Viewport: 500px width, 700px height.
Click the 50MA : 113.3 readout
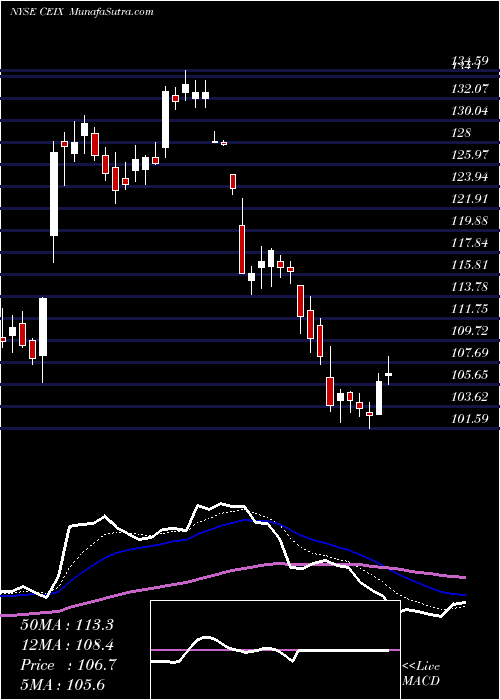pos(67,625)
